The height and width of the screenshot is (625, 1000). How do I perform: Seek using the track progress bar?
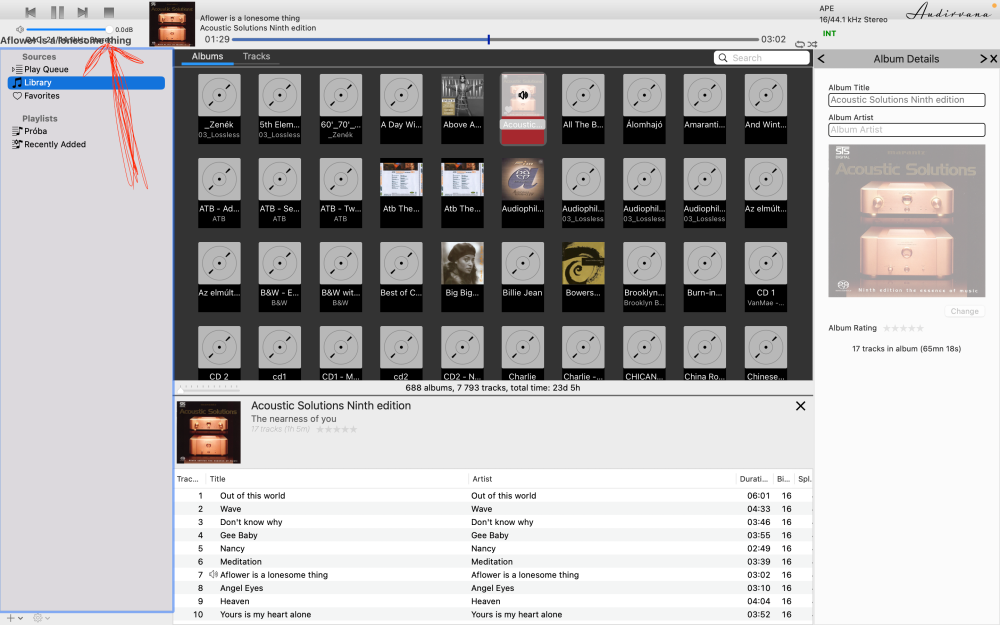point(496,40)
